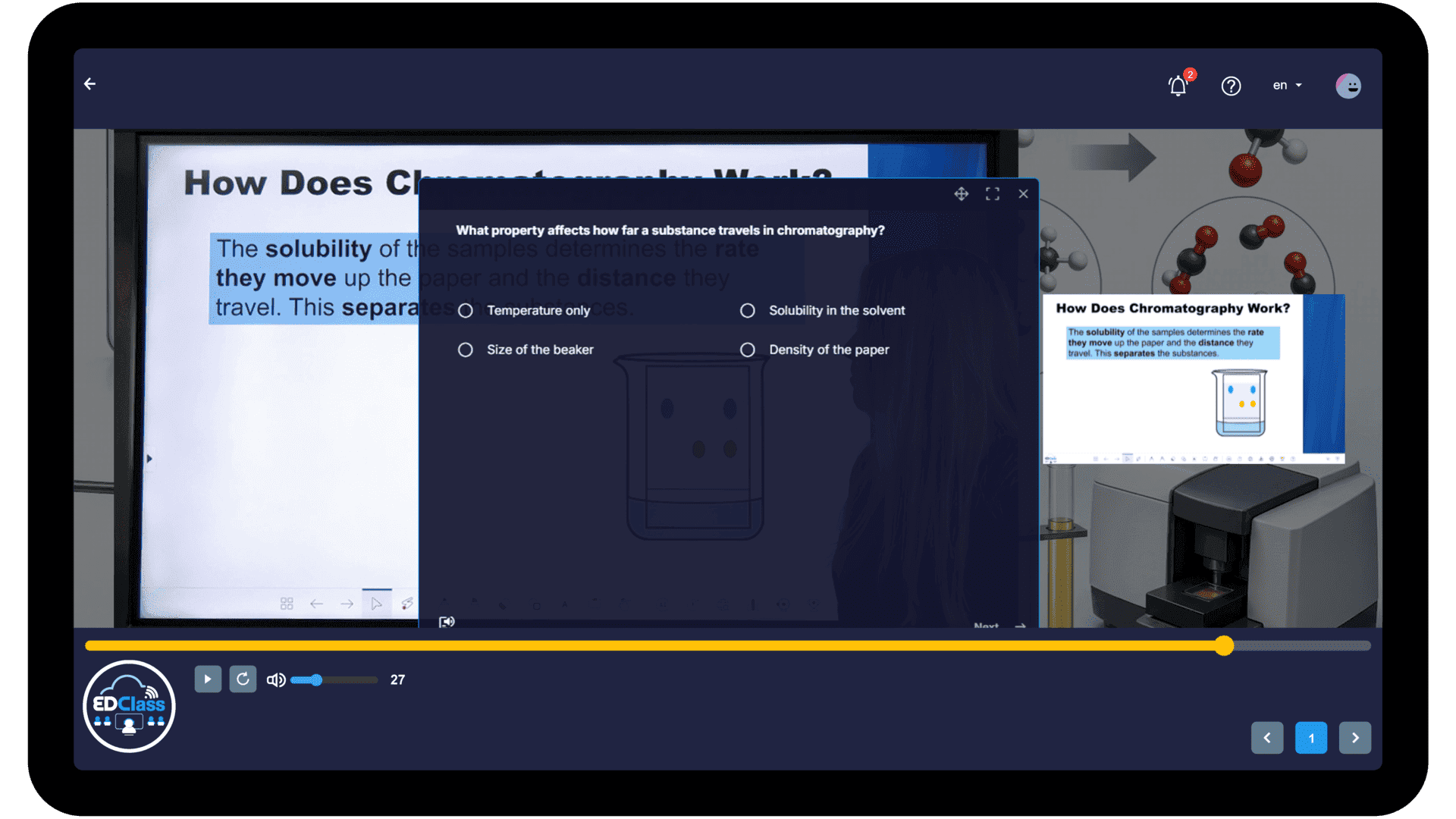Click the move icon on the quiz popup
This screenshot has width=1456, height=819.
[961, 194]
